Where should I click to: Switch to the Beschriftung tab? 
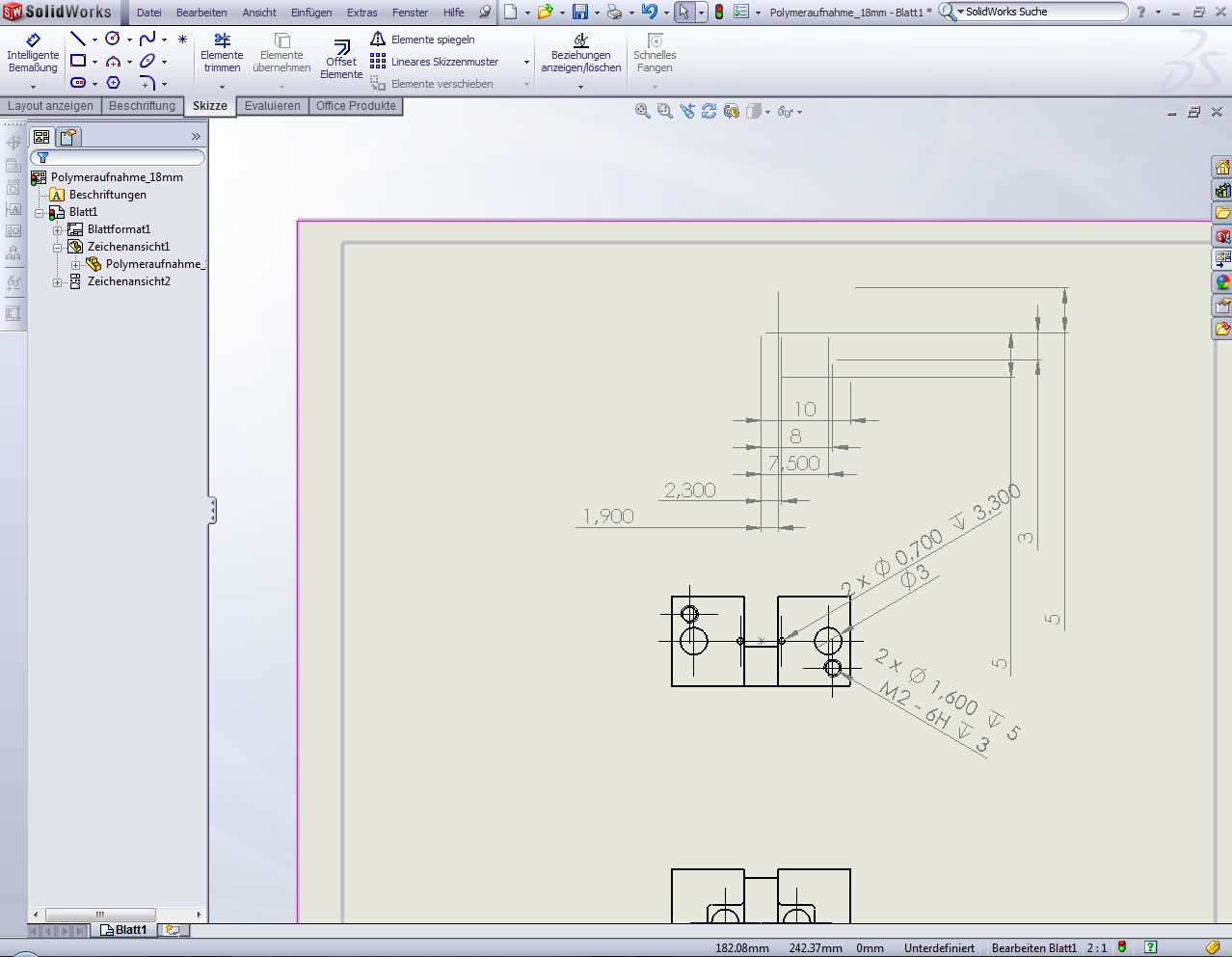click(142, 106)
